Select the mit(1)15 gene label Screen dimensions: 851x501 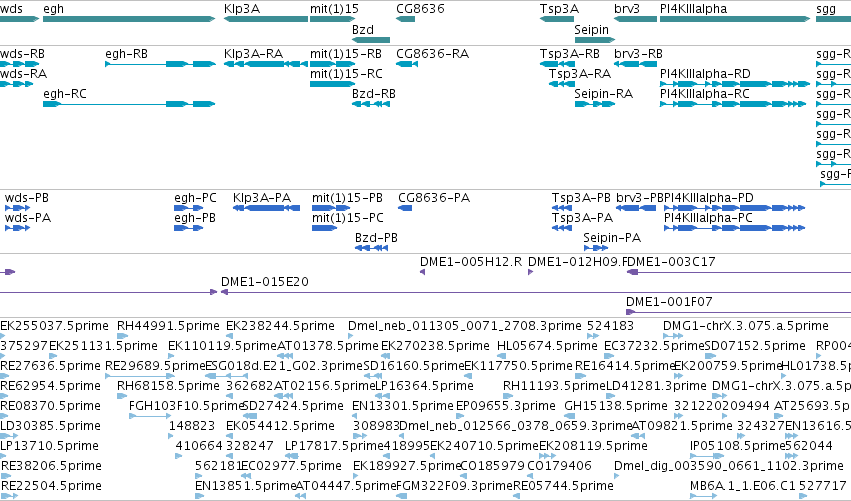(x=334, y=9)
